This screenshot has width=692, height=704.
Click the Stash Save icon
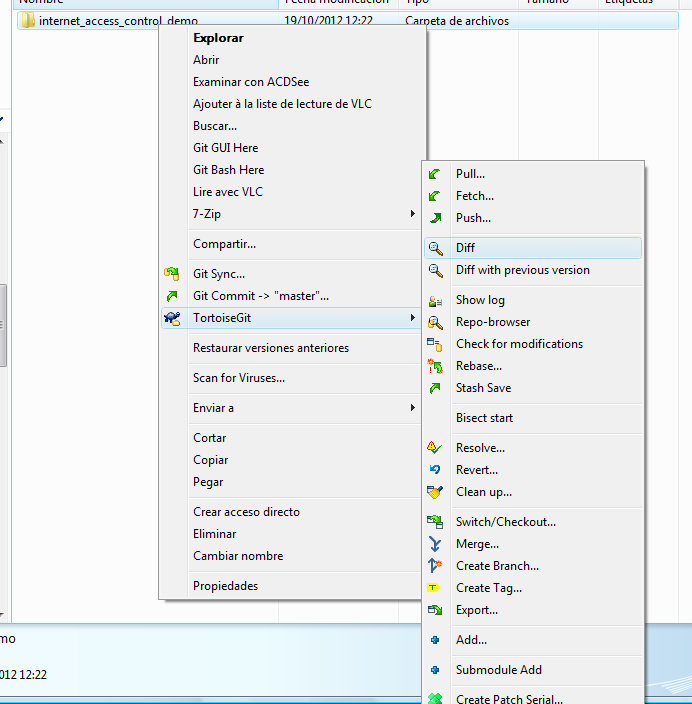pyautogui.click(x=435, y=388)
